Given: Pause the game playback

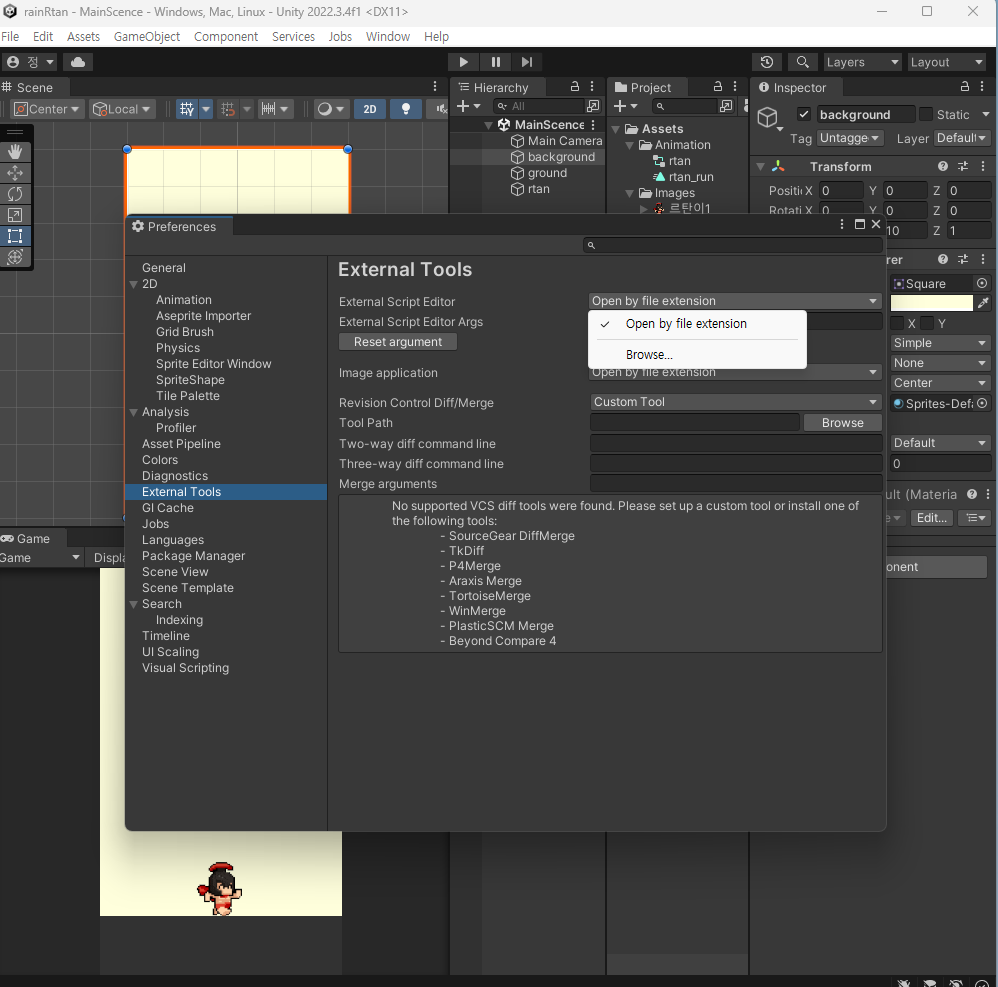Looking at the screenshot, I should click(x=495, y=62).
